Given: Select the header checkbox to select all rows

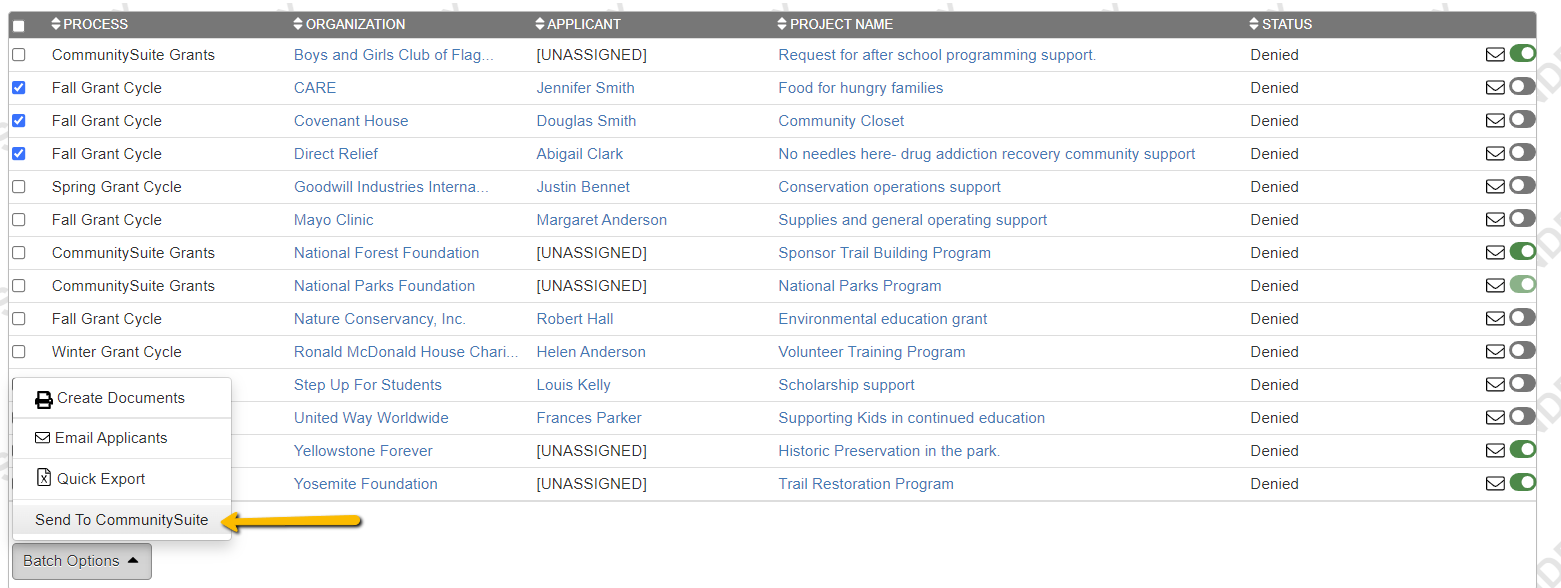Looking at the screenshot, I should point(17,23).
